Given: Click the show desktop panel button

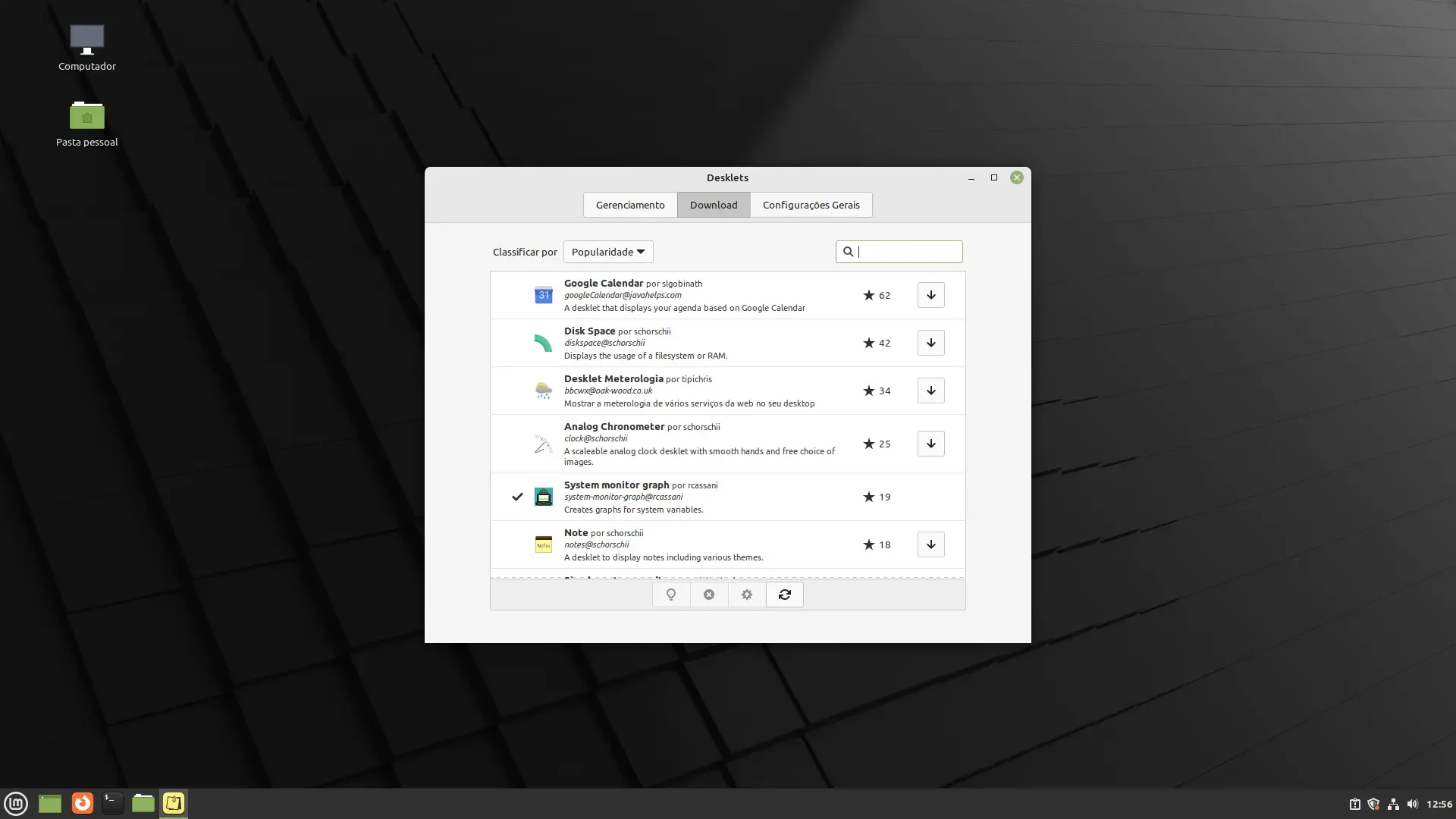Looking at the screenshot, I should point(50,803).
